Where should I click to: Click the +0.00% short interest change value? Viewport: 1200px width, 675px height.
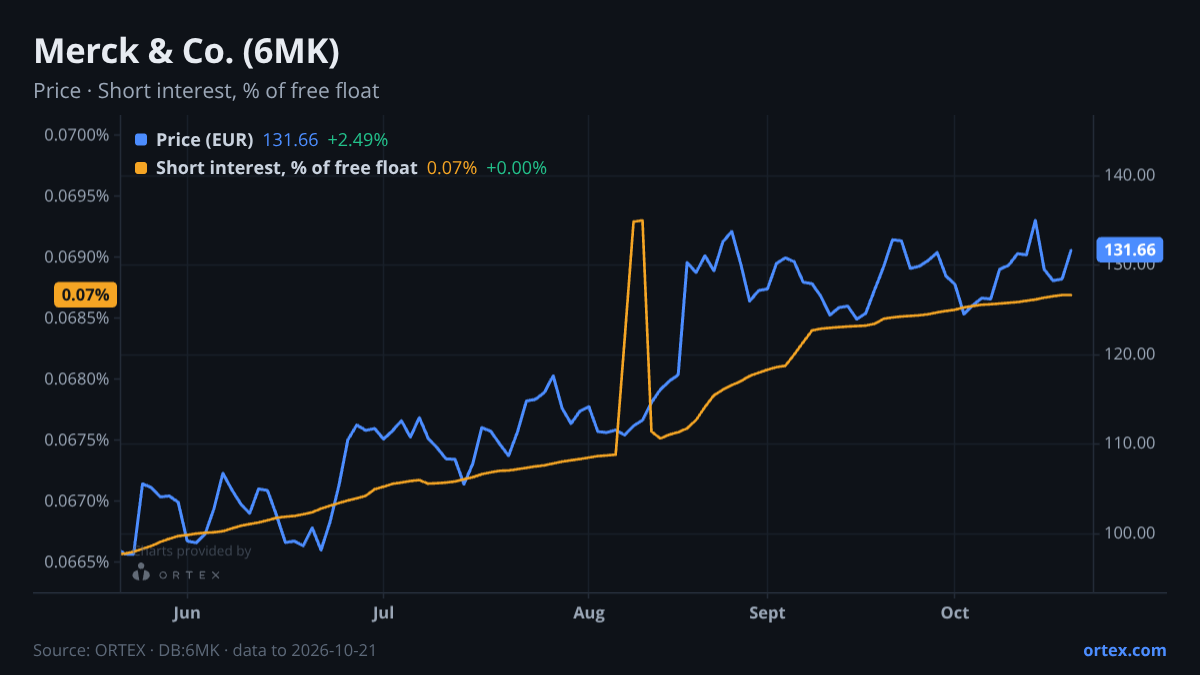pyautogui.click(x=517, y=168)
